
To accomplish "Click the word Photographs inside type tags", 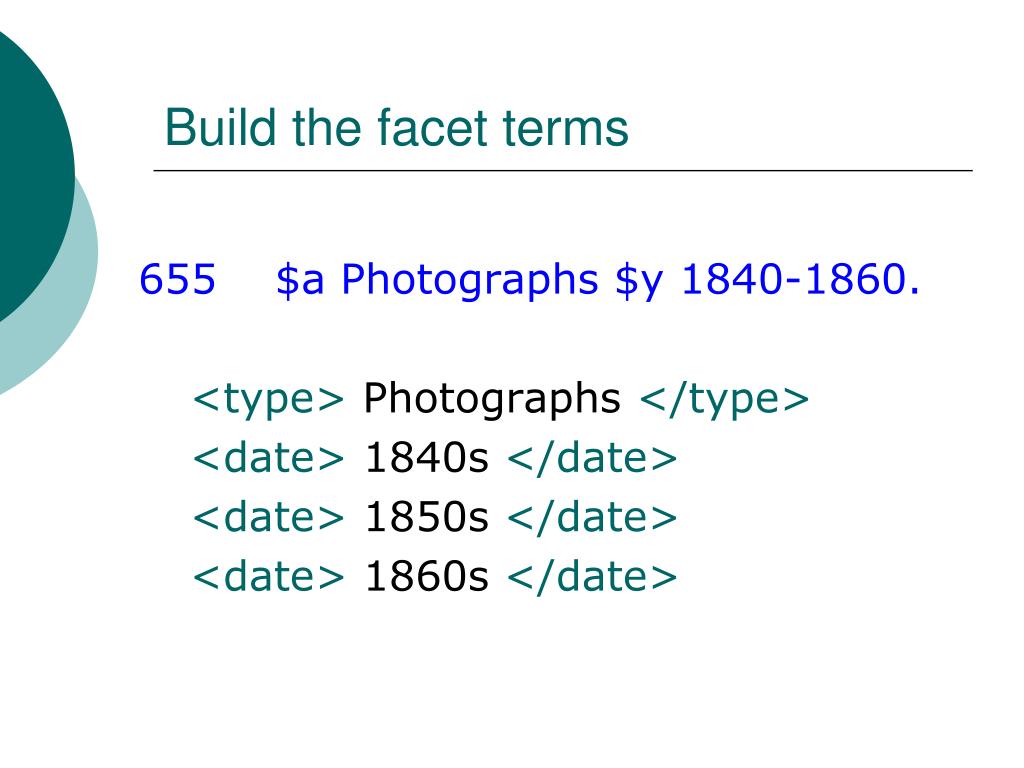I will point(492,399).
